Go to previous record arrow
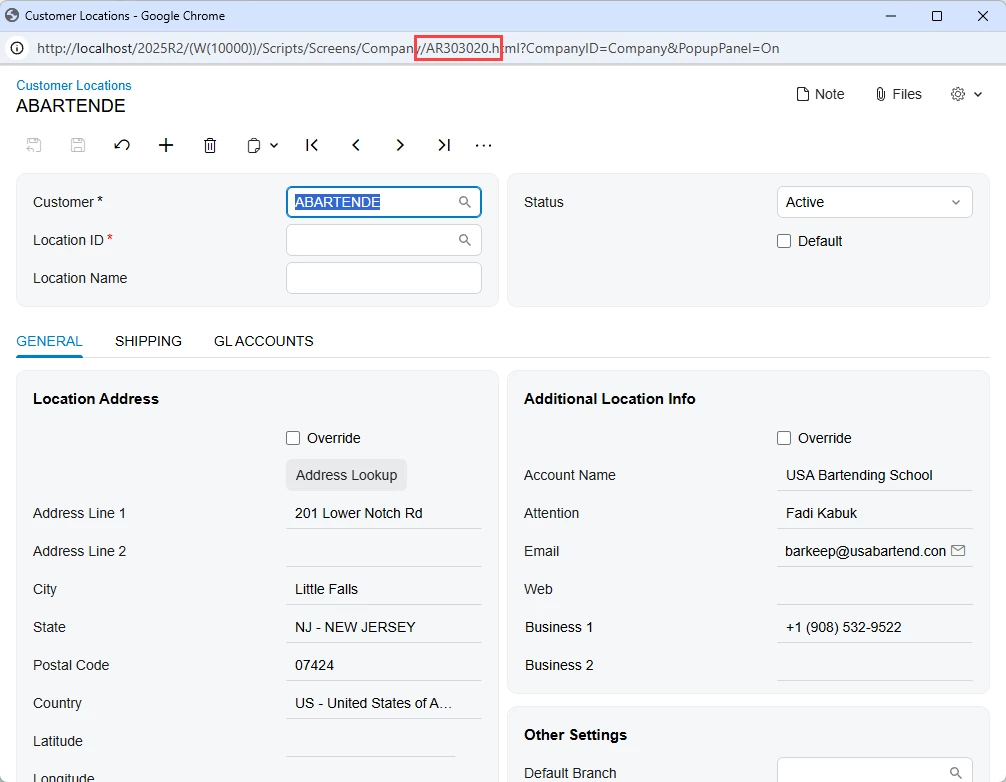Viewport: 1006px width, 782px height. coord(356,145)
